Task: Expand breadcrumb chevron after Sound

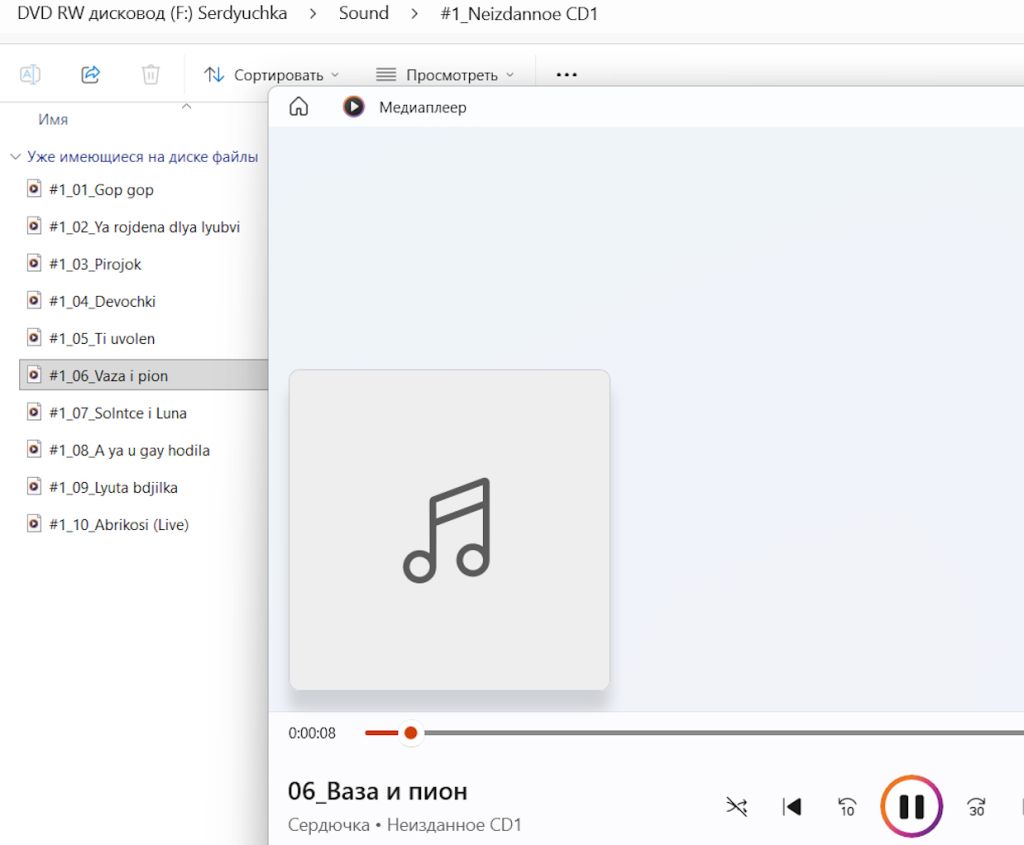Action: coord(415,14)
